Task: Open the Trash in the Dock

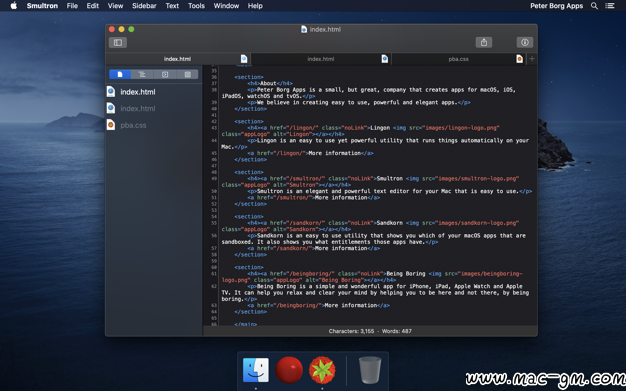Action: click(370, 370)
